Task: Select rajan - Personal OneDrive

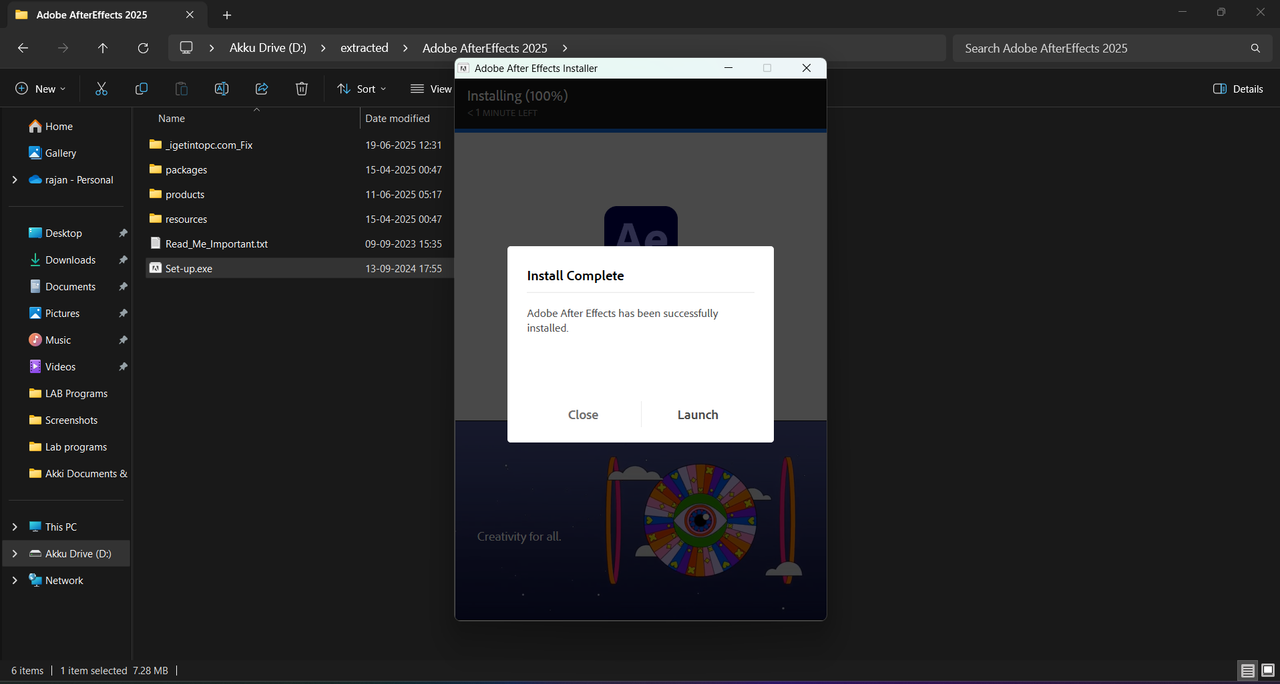Action: point(70,180)
